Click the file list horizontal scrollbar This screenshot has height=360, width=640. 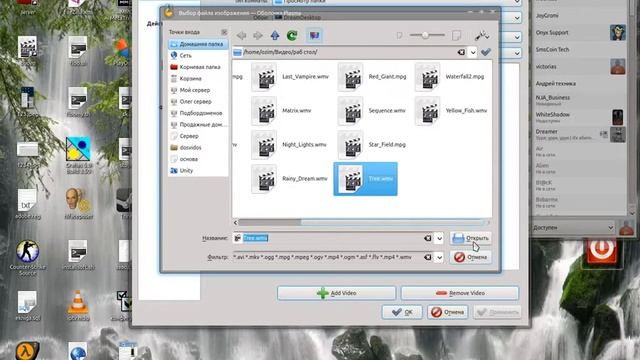point(362,222)
